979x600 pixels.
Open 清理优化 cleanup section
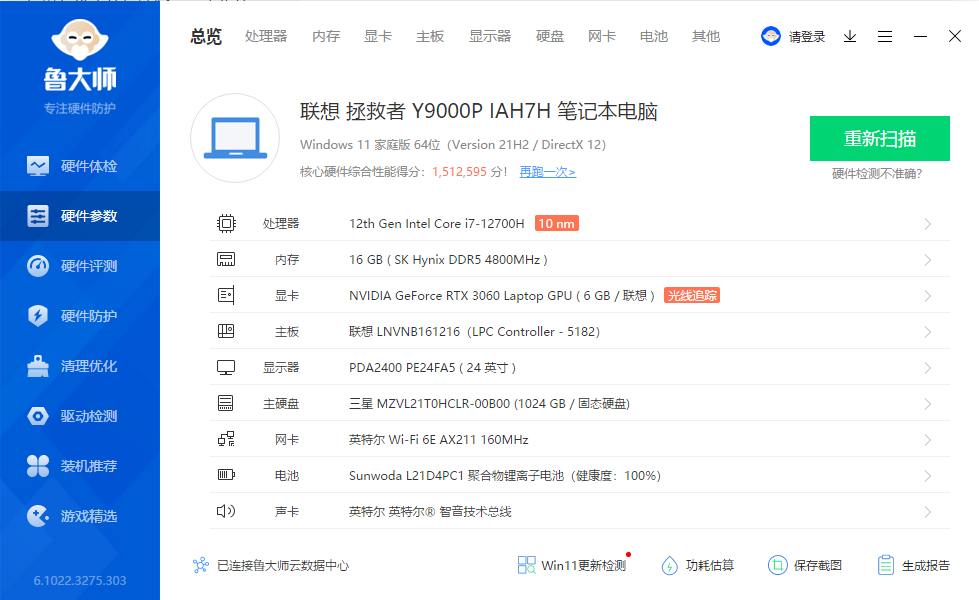pos(80,366)
